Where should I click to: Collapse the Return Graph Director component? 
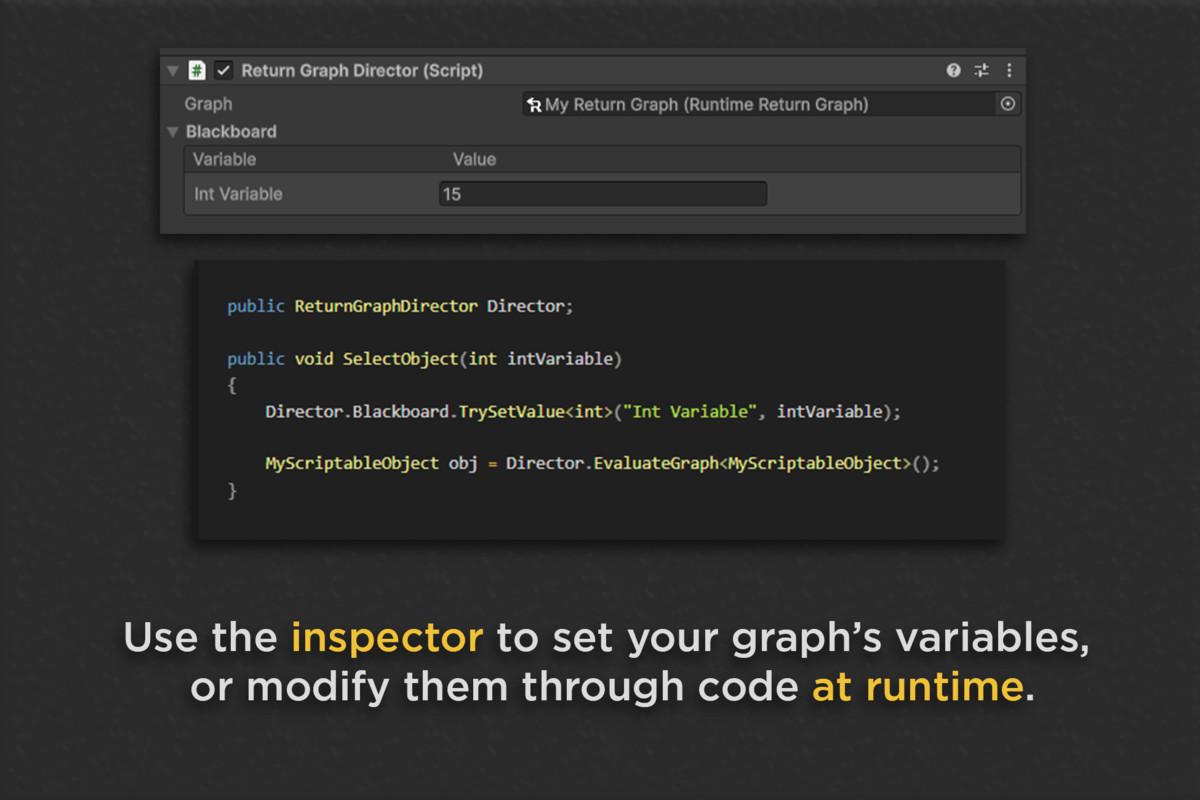(x=173, y=71)
